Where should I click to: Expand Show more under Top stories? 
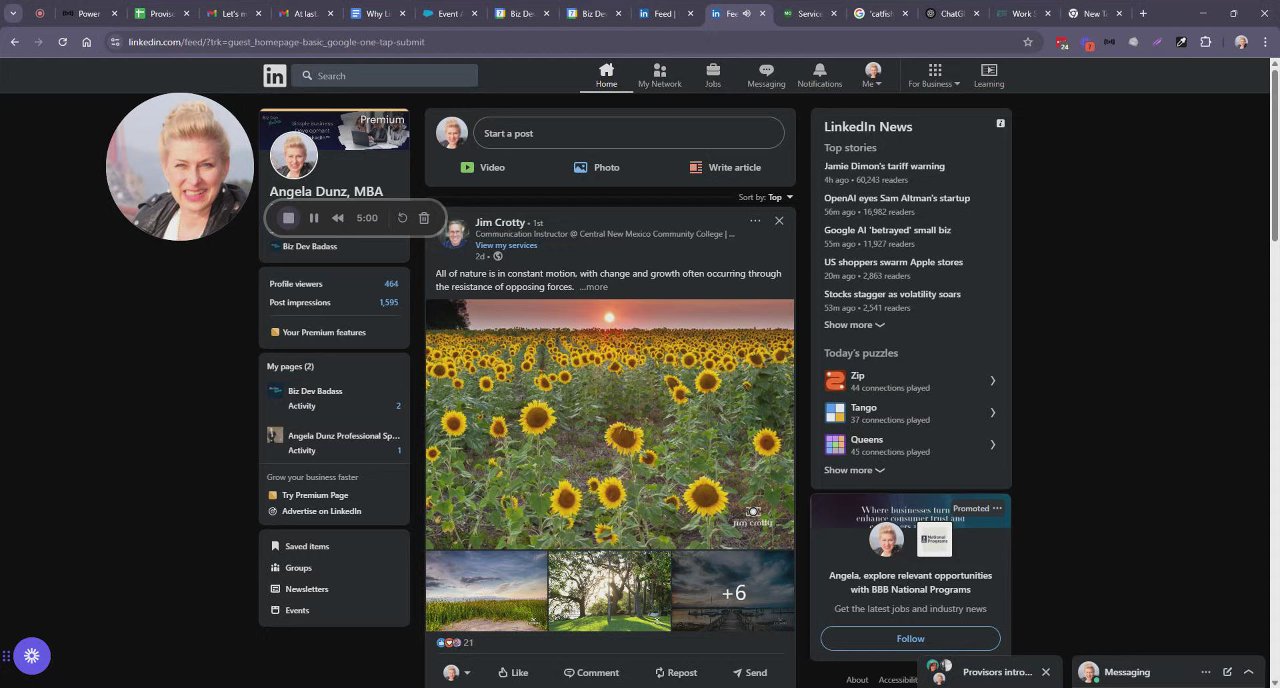(853, 325)
